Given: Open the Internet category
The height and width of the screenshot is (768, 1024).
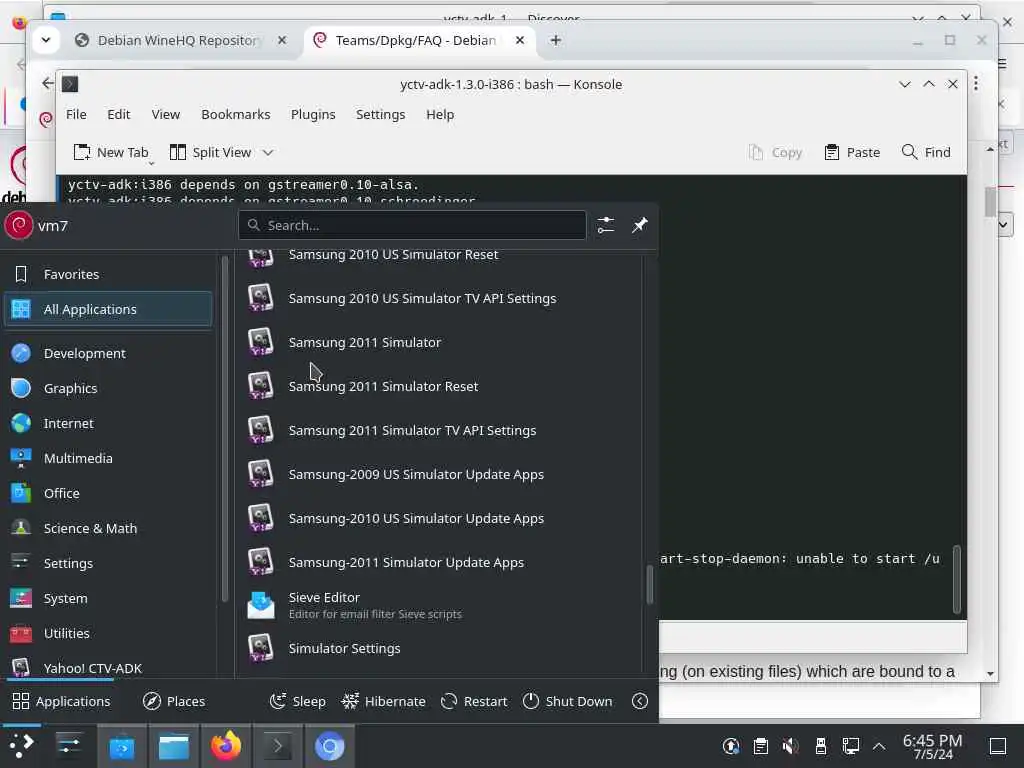Looking at the screenshot, I should [108, 423].
